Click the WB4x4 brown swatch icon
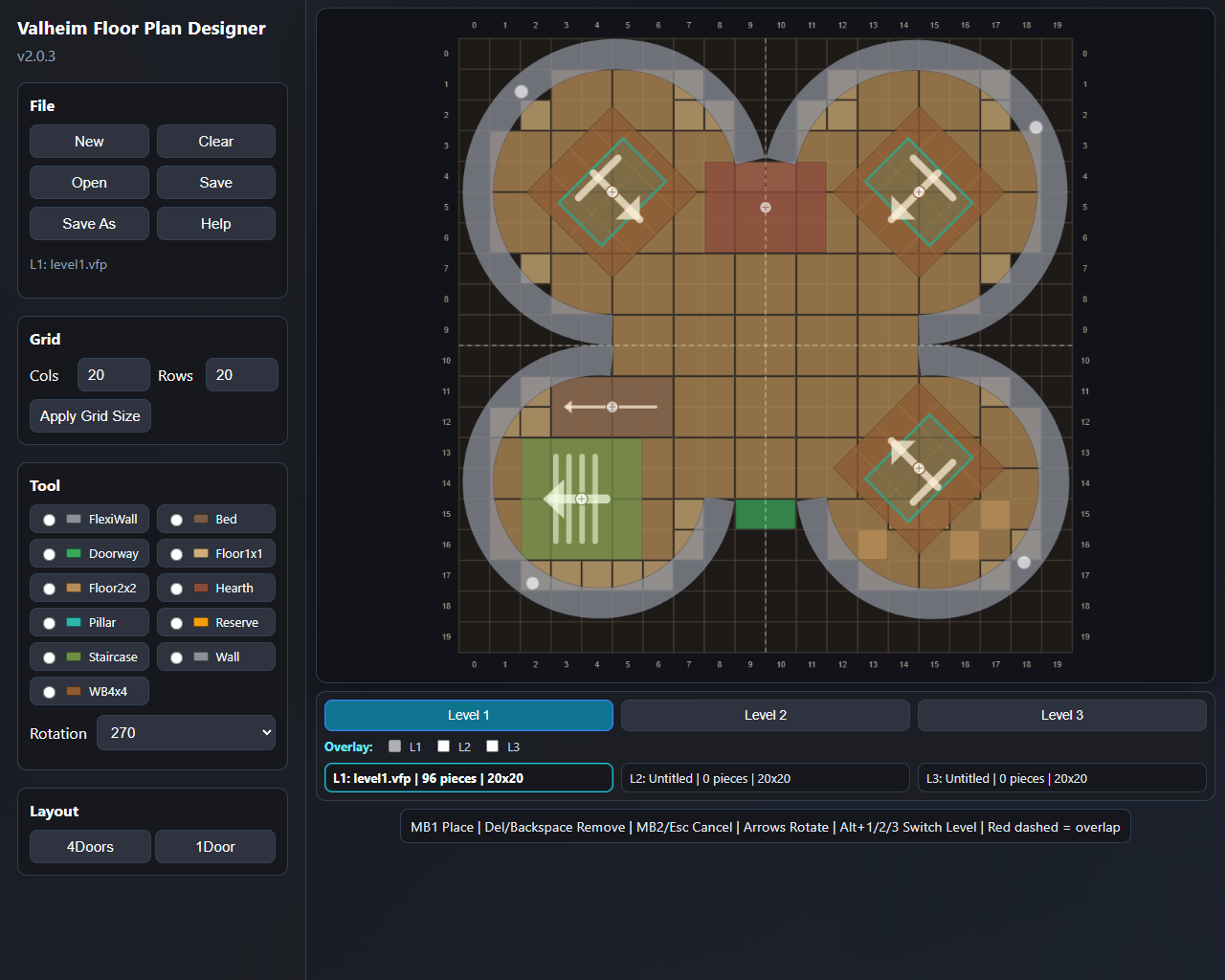 pos(74,691)
